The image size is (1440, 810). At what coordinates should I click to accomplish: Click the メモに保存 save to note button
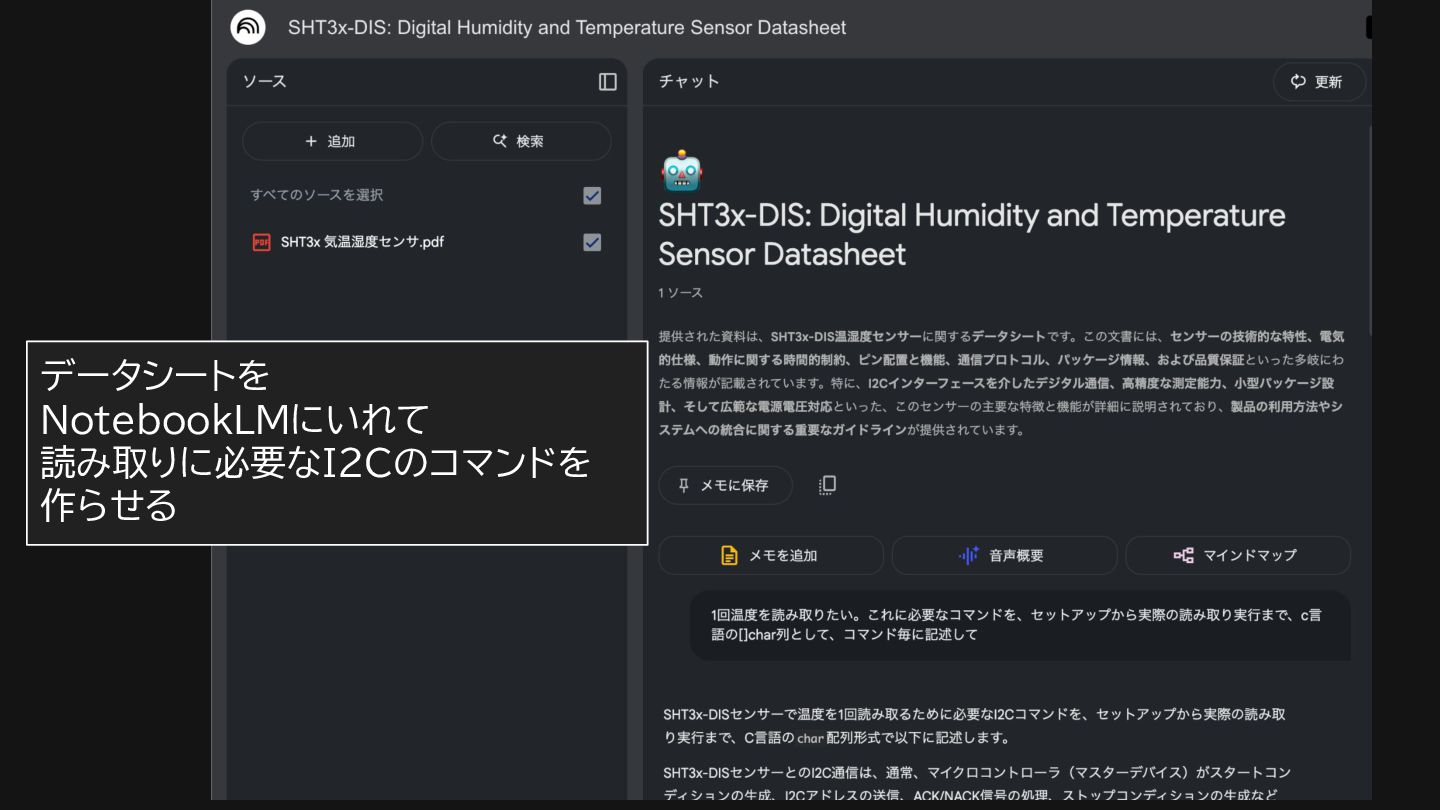click(725, 485)
